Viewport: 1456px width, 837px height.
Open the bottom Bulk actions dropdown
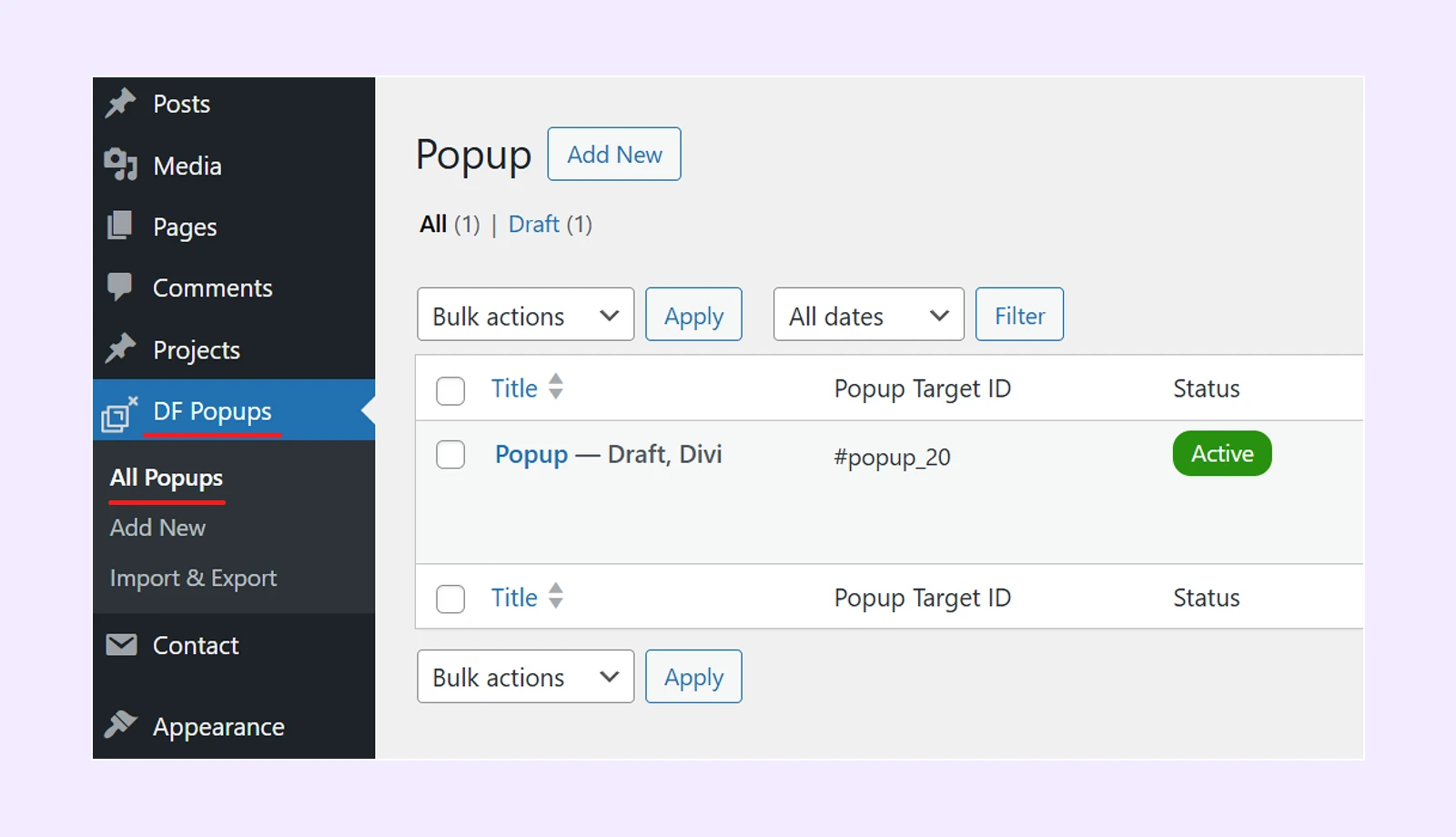click(x=525, y=677)
